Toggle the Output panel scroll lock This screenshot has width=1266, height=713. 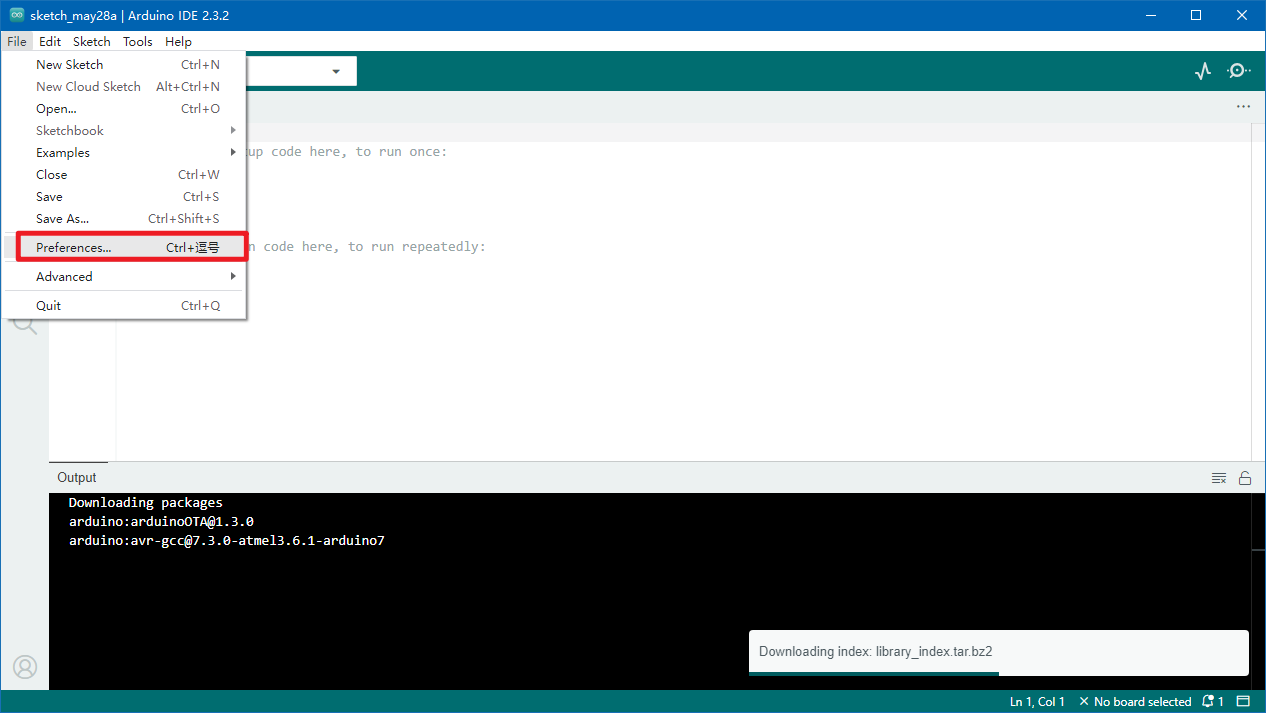pyautogui.click(x=1245, y=478)
